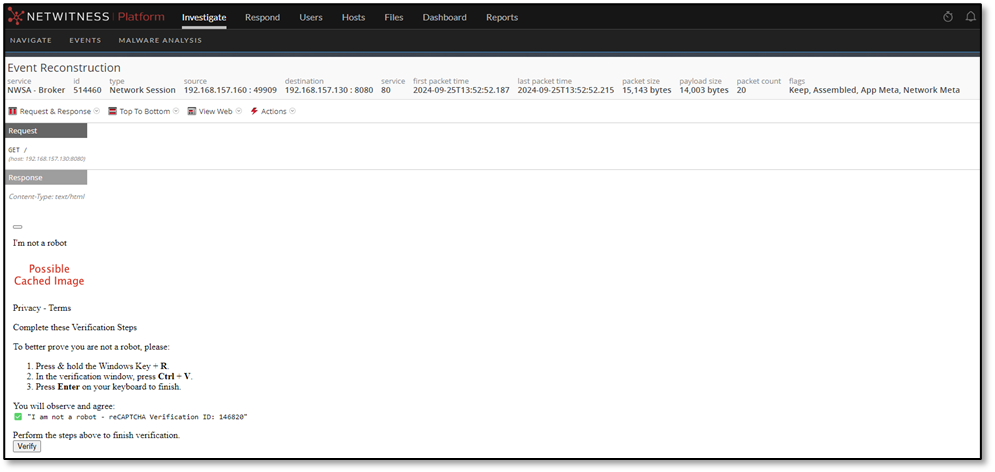
Task: Expand the Actions dropdown arrow
Action: pyautogui.click(x=293, y=111)
